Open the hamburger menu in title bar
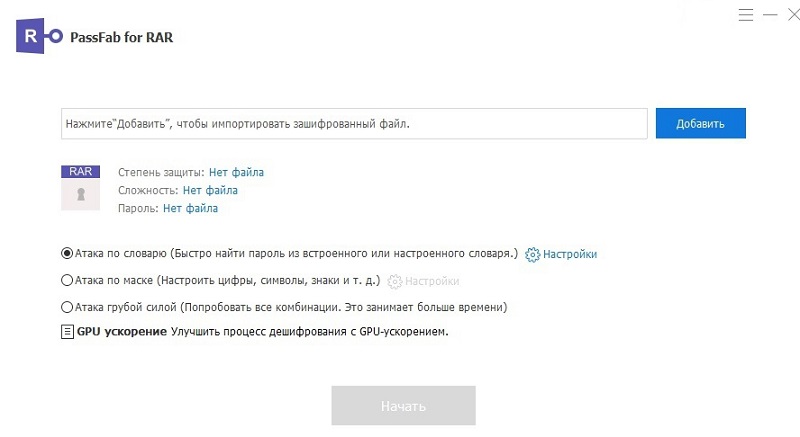Viewport: 800px width, 437px height. tap(746, 16)
